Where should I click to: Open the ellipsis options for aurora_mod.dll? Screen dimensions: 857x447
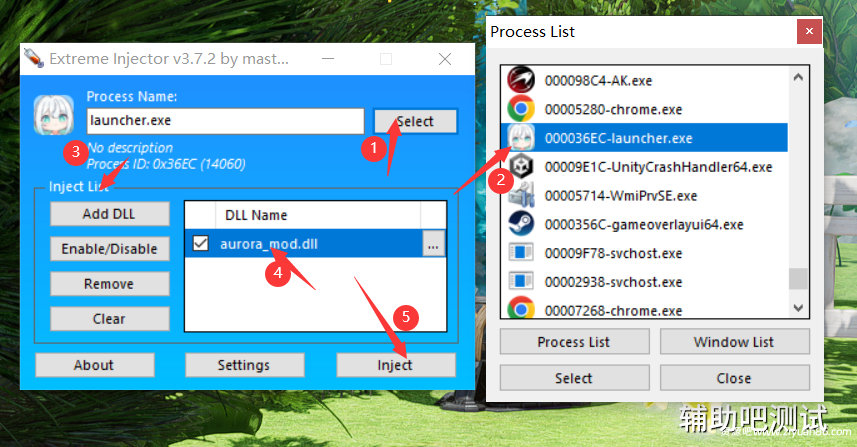pos(432,244)
